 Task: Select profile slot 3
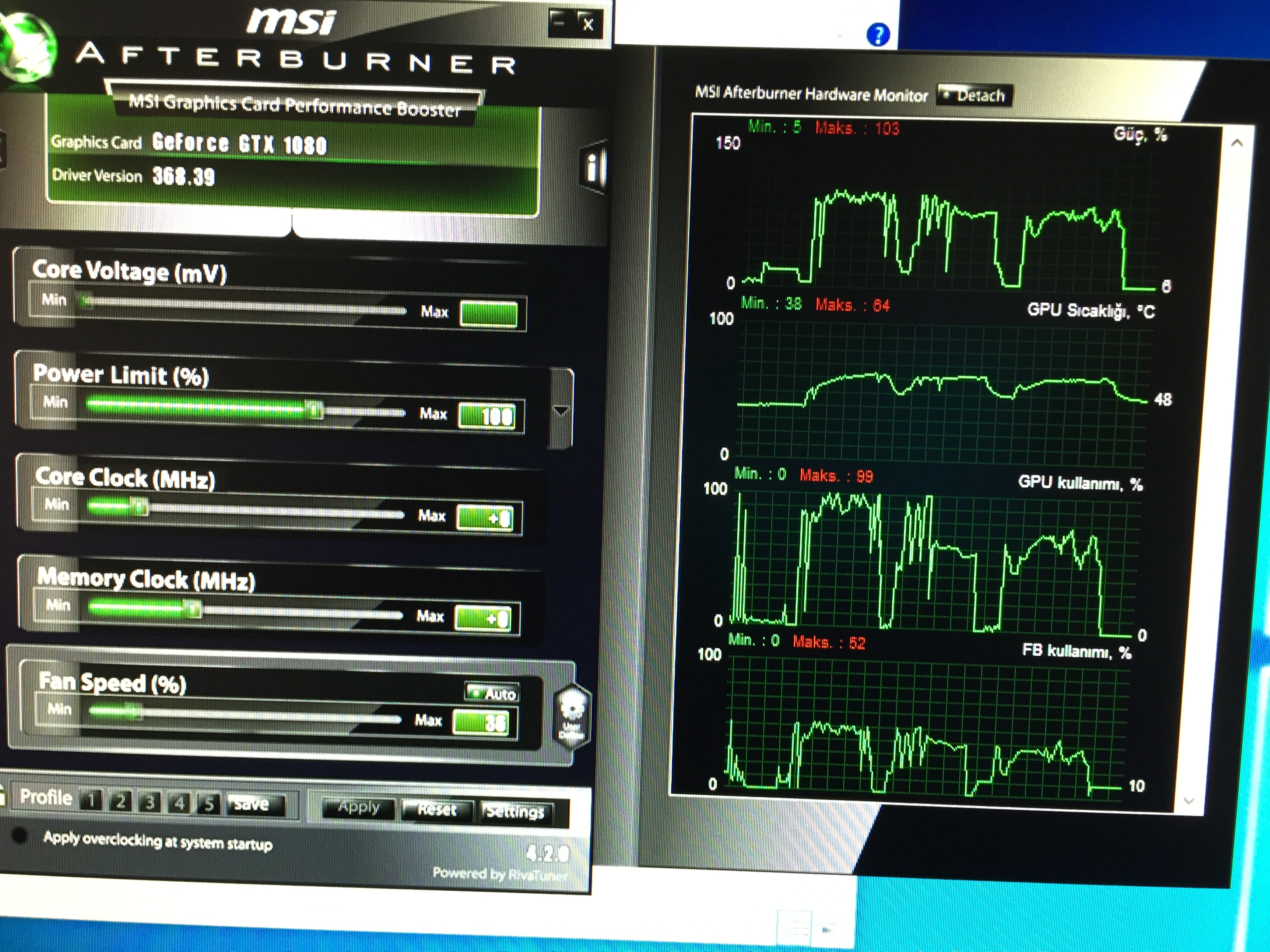(x=151, y=802)
